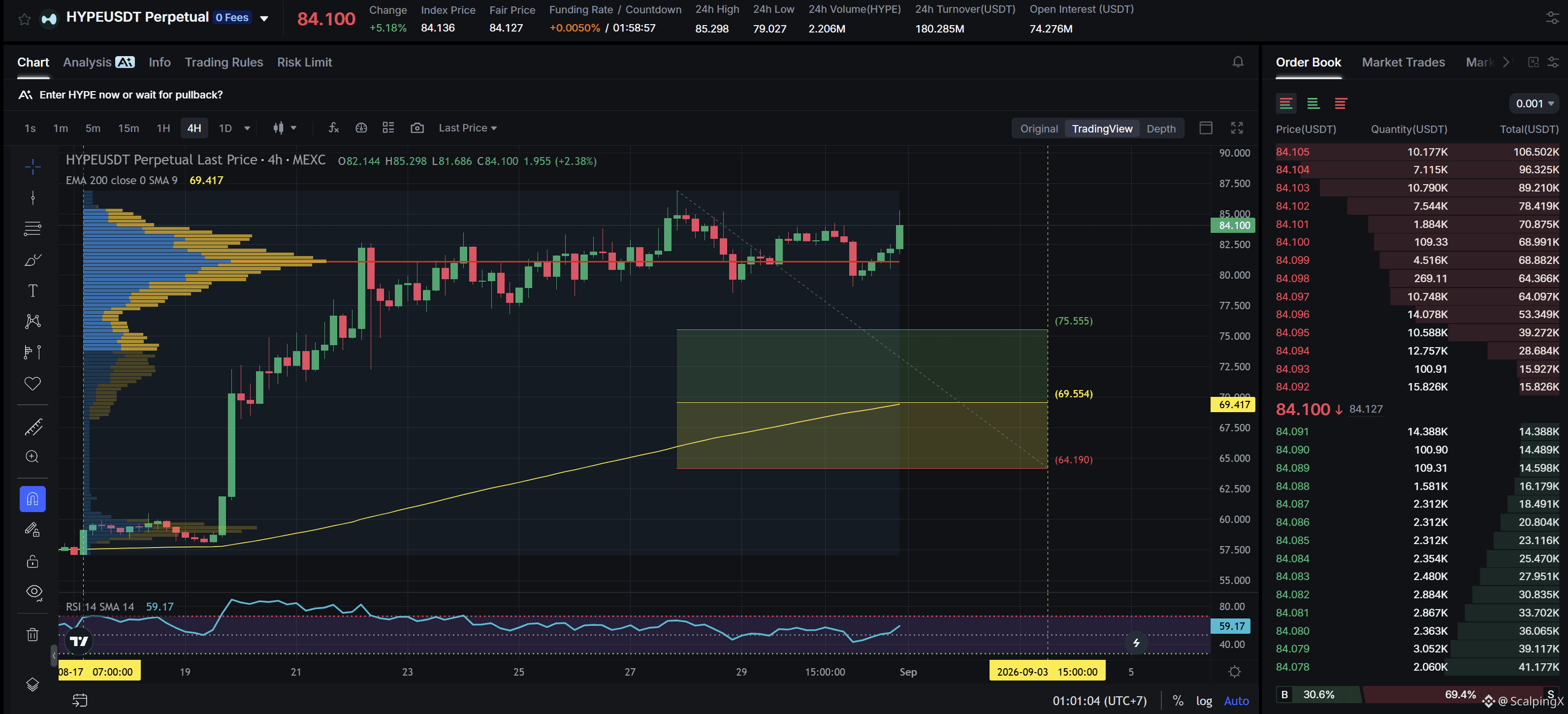1568x714 pixels.
Task: Switch to Market Trades tab
Action: [1403, 62]
